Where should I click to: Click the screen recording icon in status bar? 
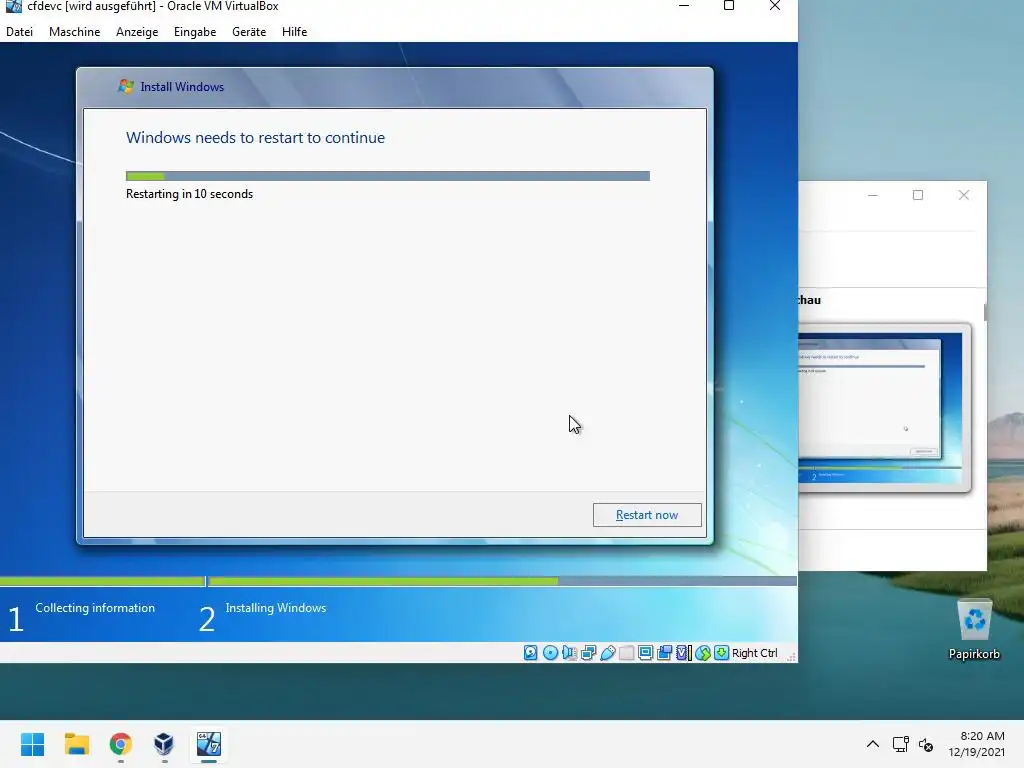(664, 652)
